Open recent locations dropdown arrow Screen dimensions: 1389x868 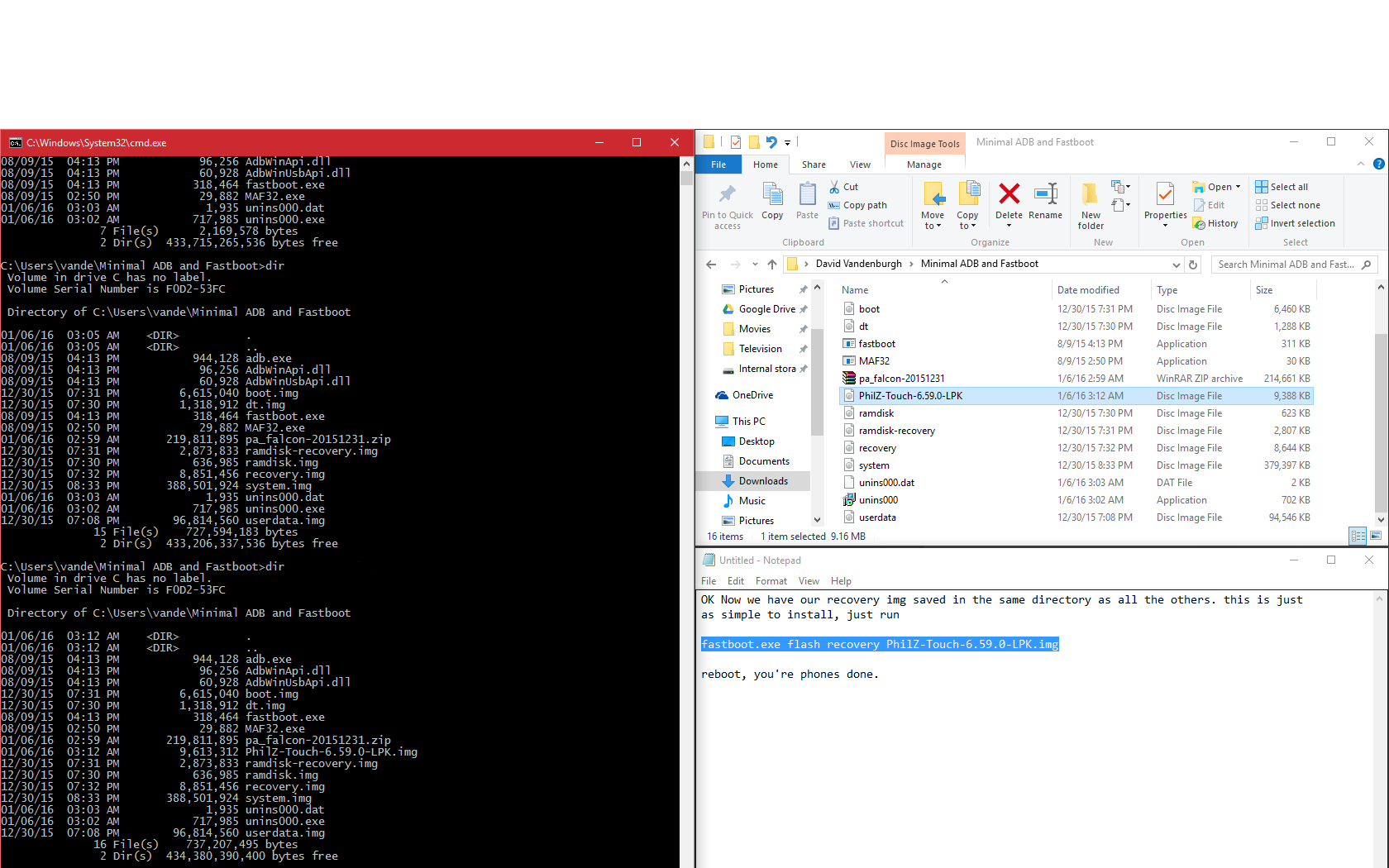click(755, 265)
